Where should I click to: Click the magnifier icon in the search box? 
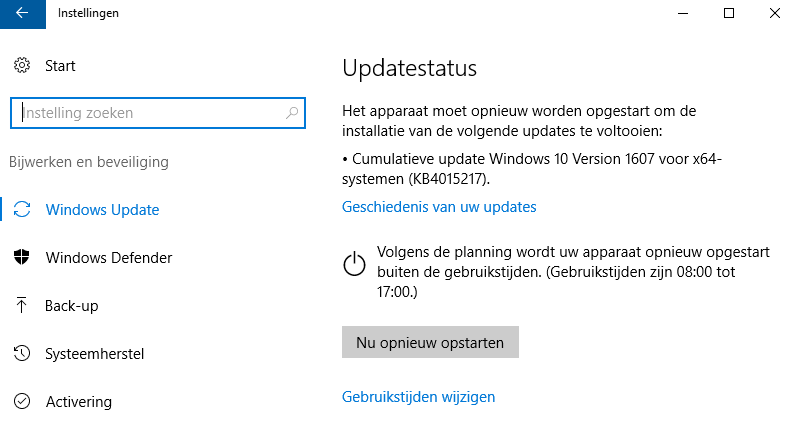[x=292, y=113]
